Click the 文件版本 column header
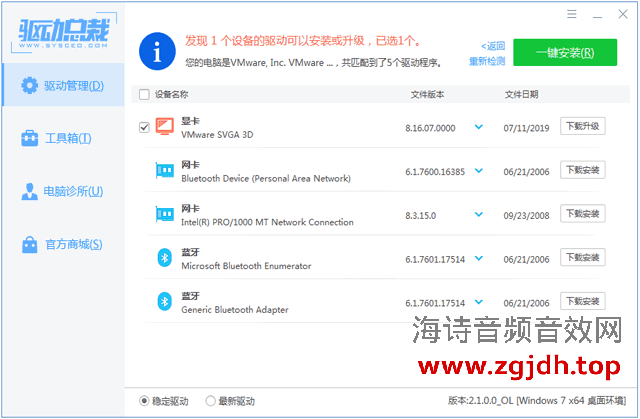 (427, 95)
